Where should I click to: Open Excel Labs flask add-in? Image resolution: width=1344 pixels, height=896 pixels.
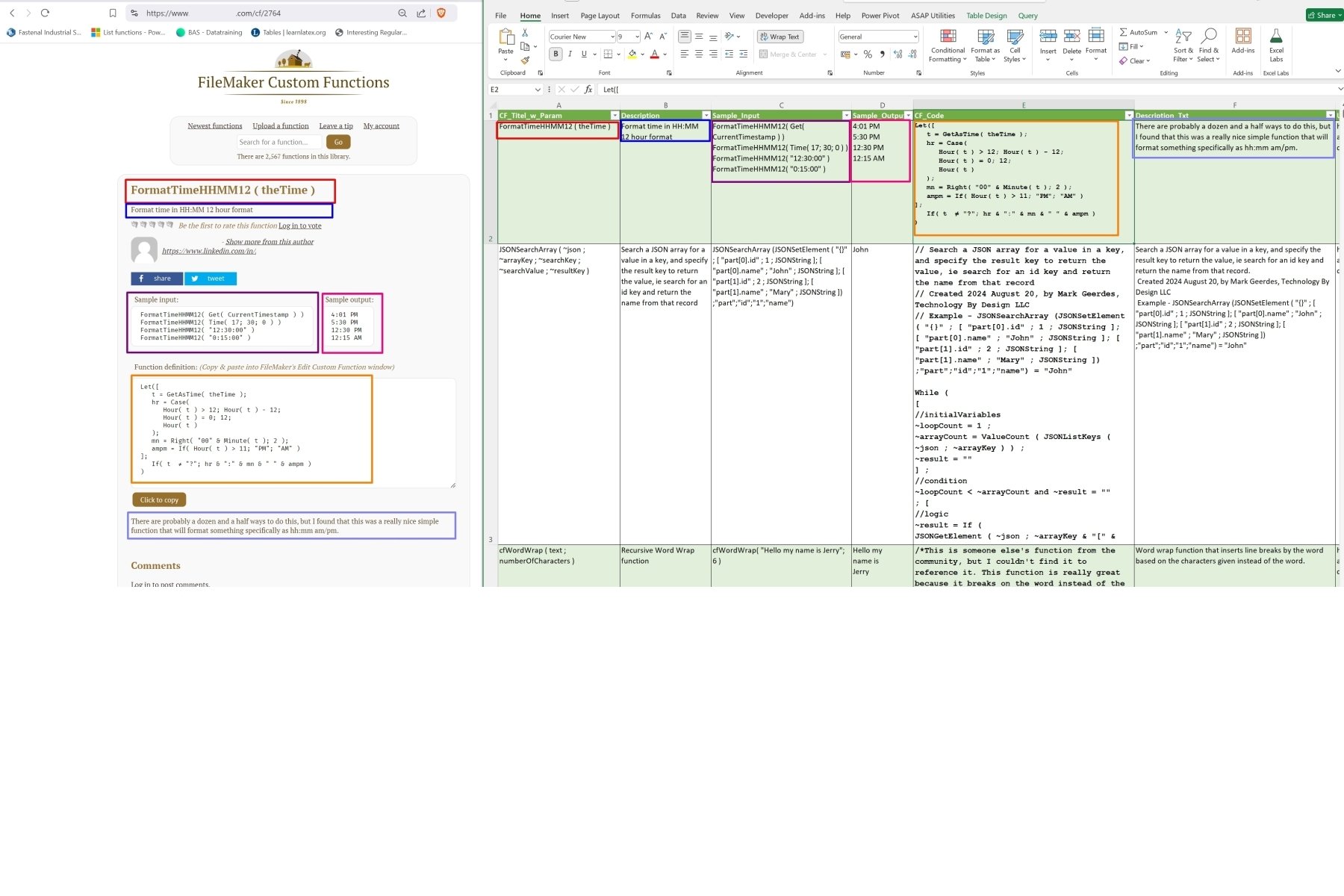pyautogui.click(x=1276, y=46)
